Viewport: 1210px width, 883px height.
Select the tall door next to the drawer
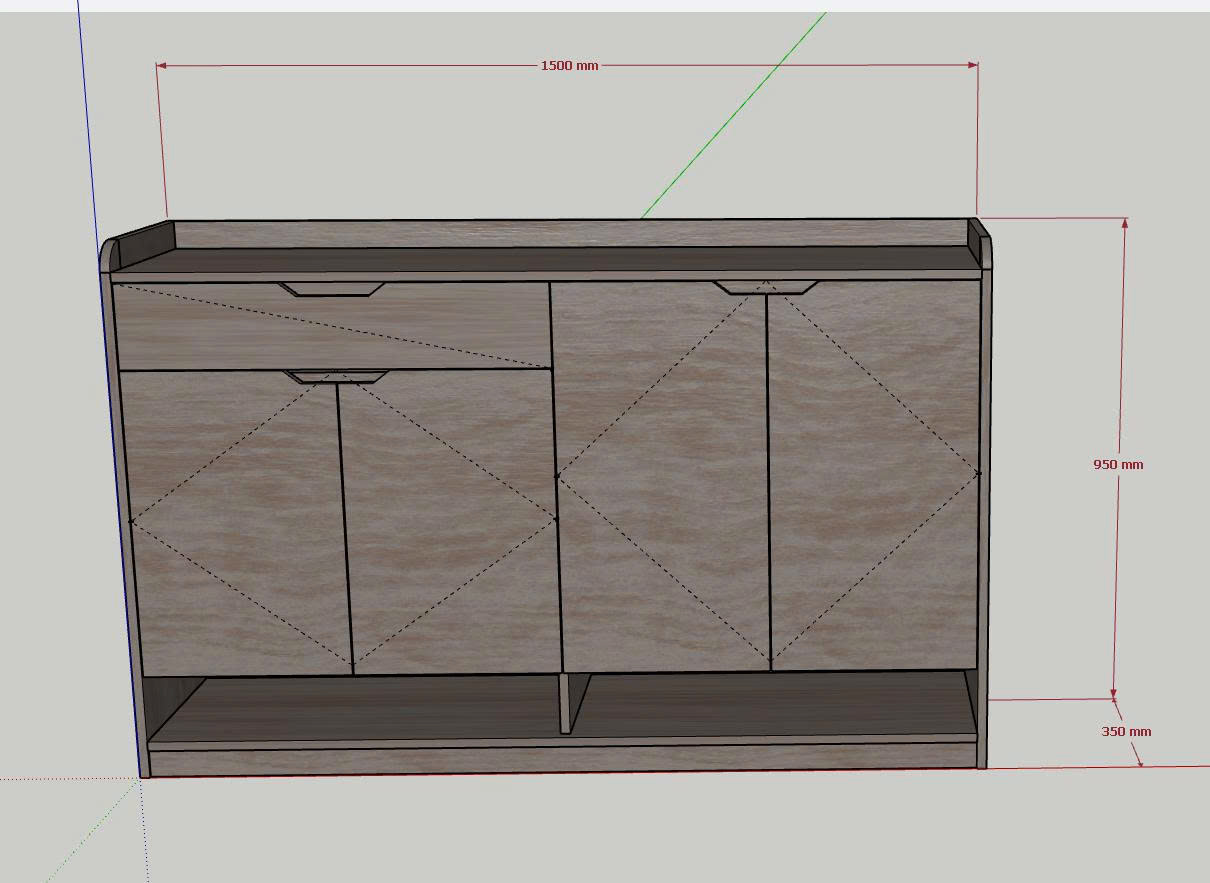pos(662,475)
